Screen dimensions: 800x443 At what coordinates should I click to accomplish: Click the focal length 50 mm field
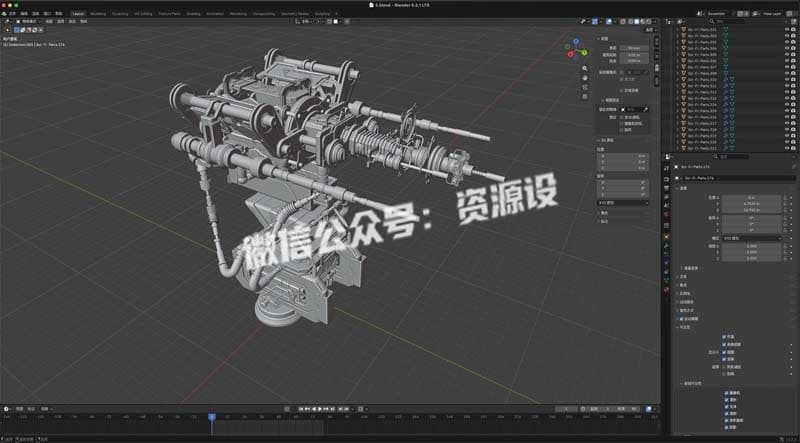(x=634, y=48)
